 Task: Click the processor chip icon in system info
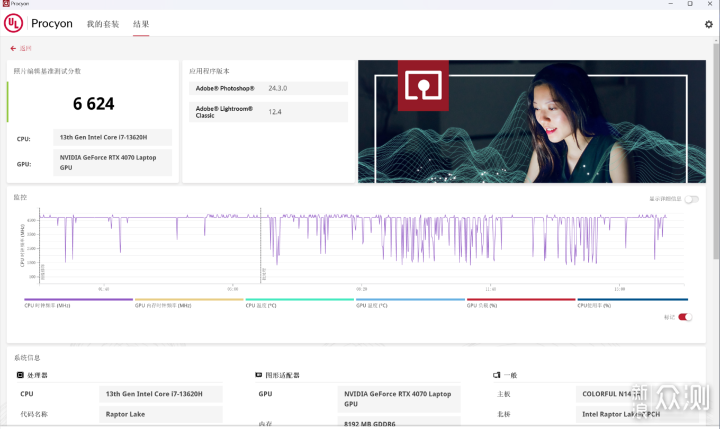point(20,375)
